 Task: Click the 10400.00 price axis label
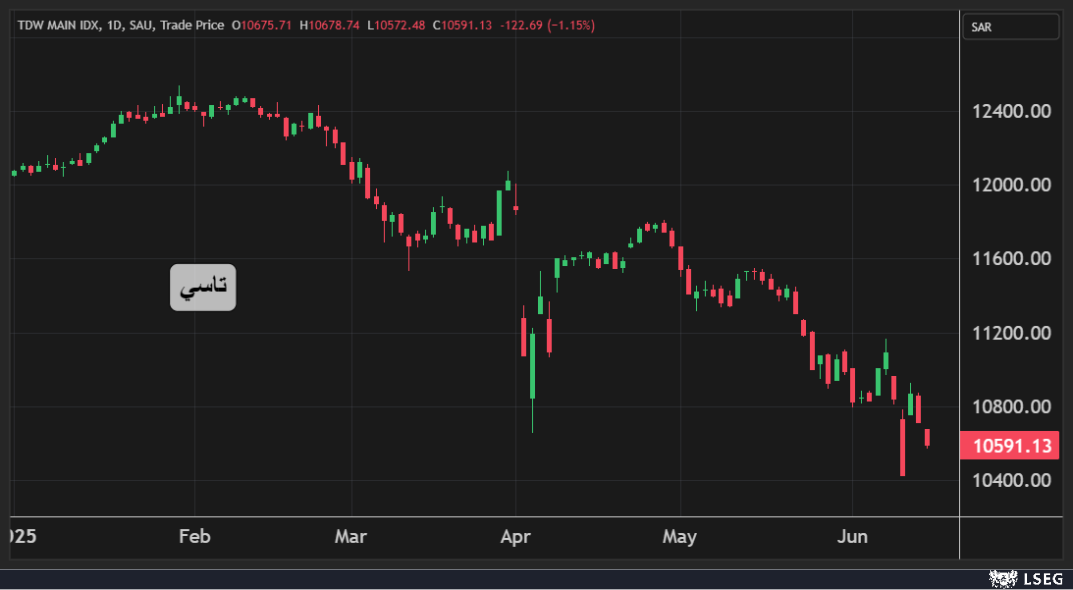(1011, 480)
